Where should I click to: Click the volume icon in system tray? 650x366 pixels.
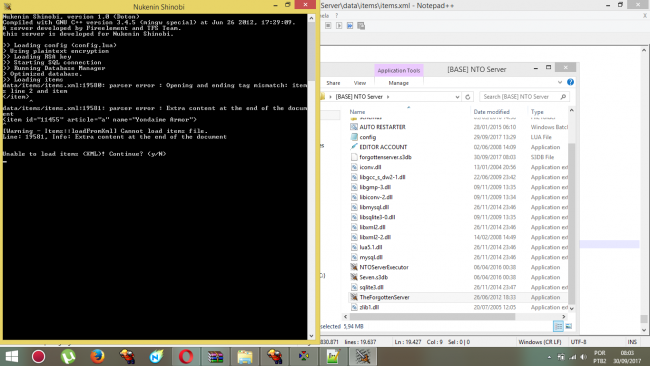(584, 357)
